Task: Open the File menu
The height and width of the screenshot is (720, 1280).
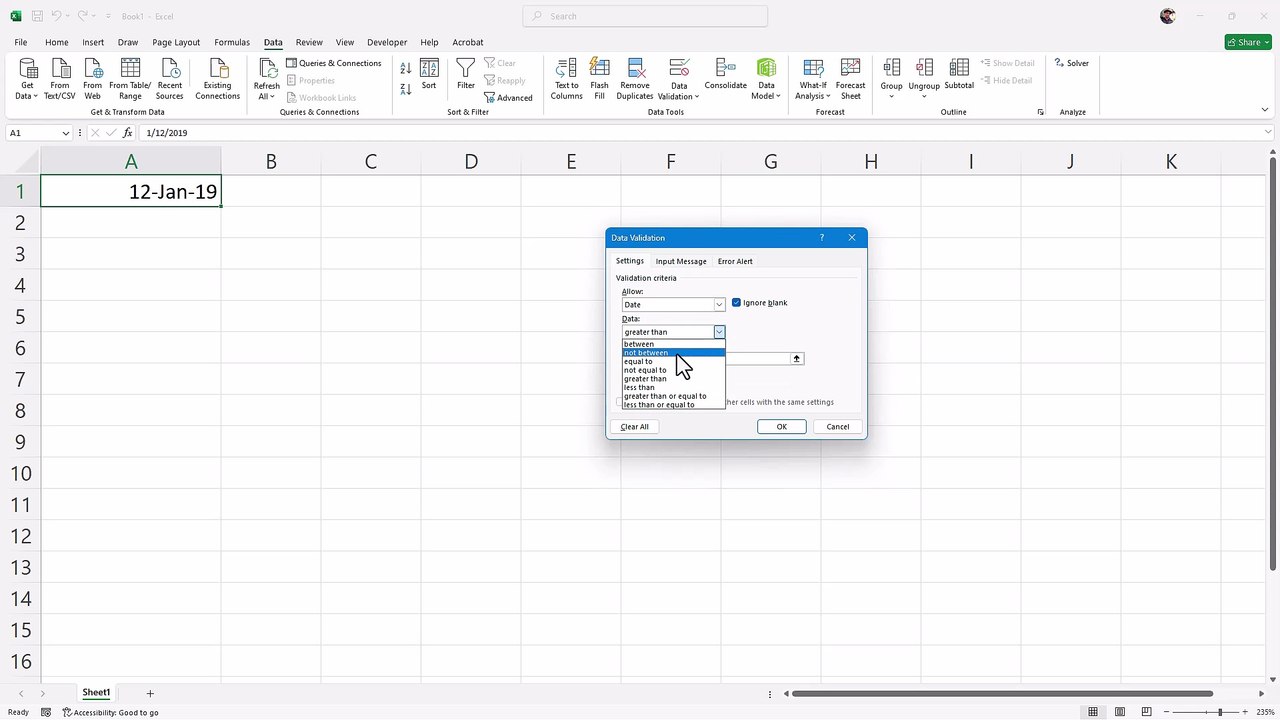Action: tap(21, 42)
